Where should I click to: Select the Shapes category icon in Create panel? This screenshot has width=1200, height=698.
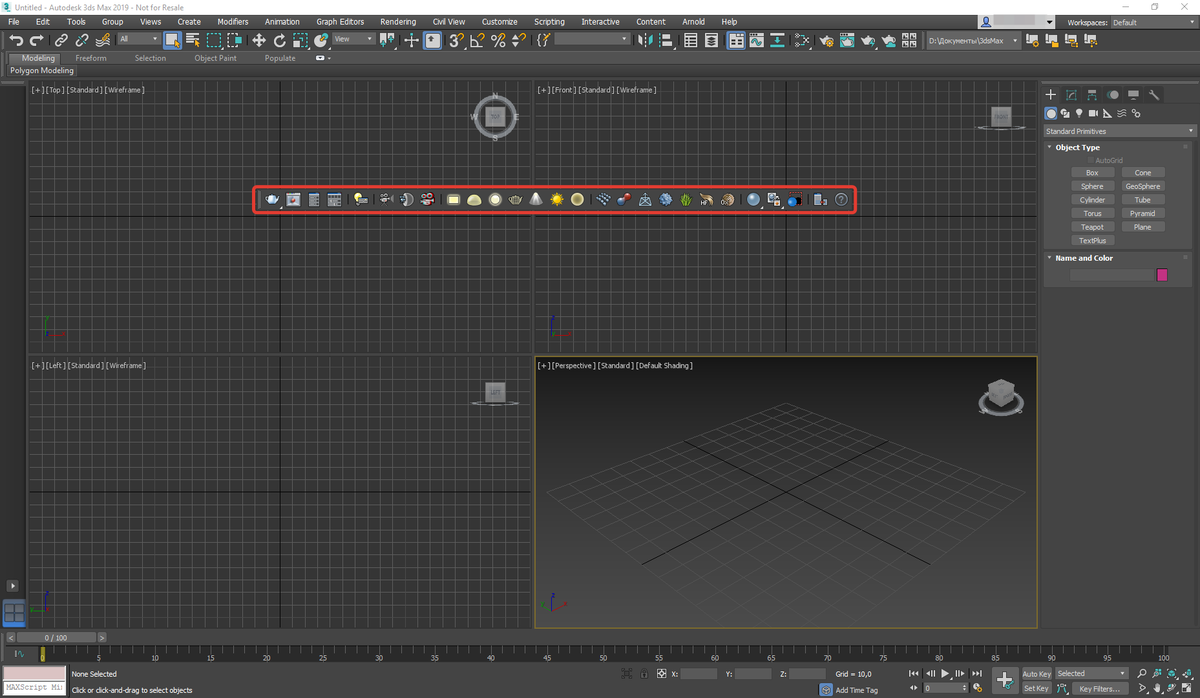click(x=1065, y=112)
